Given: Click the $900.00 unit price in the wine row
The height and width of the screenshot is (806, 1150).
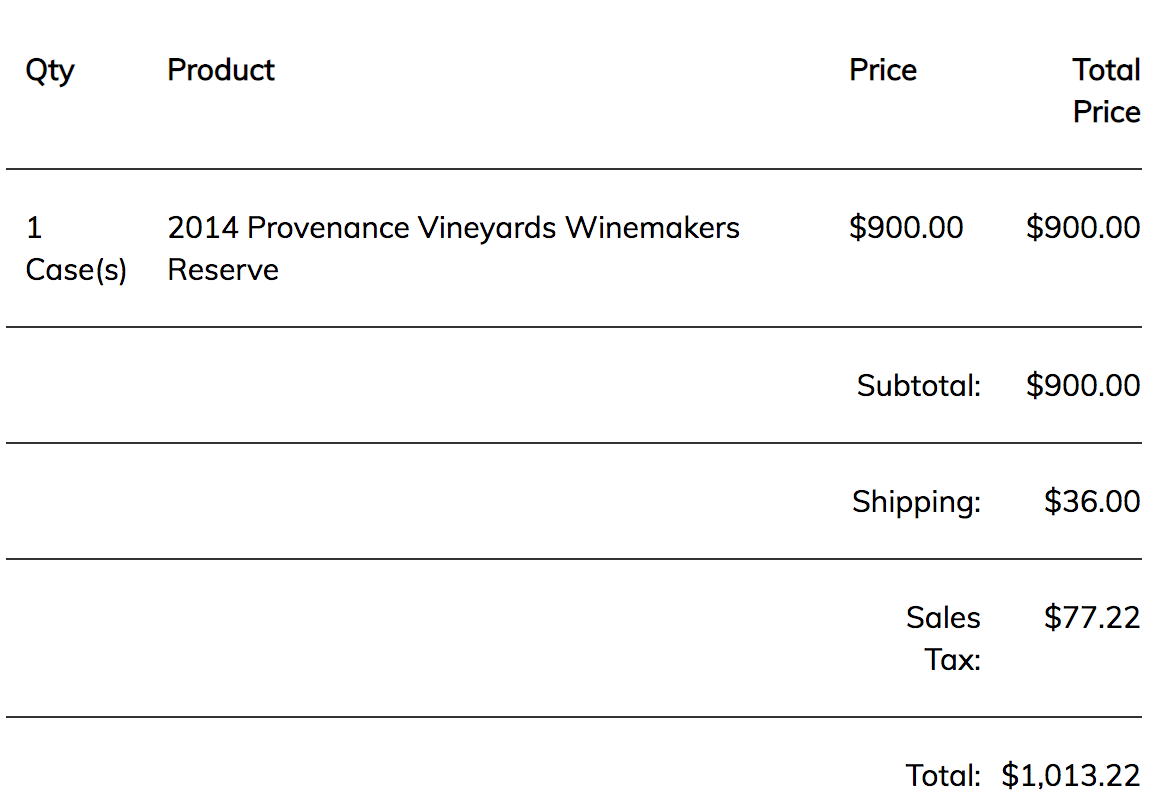Looking at the screenshot, I should point(906,228).
